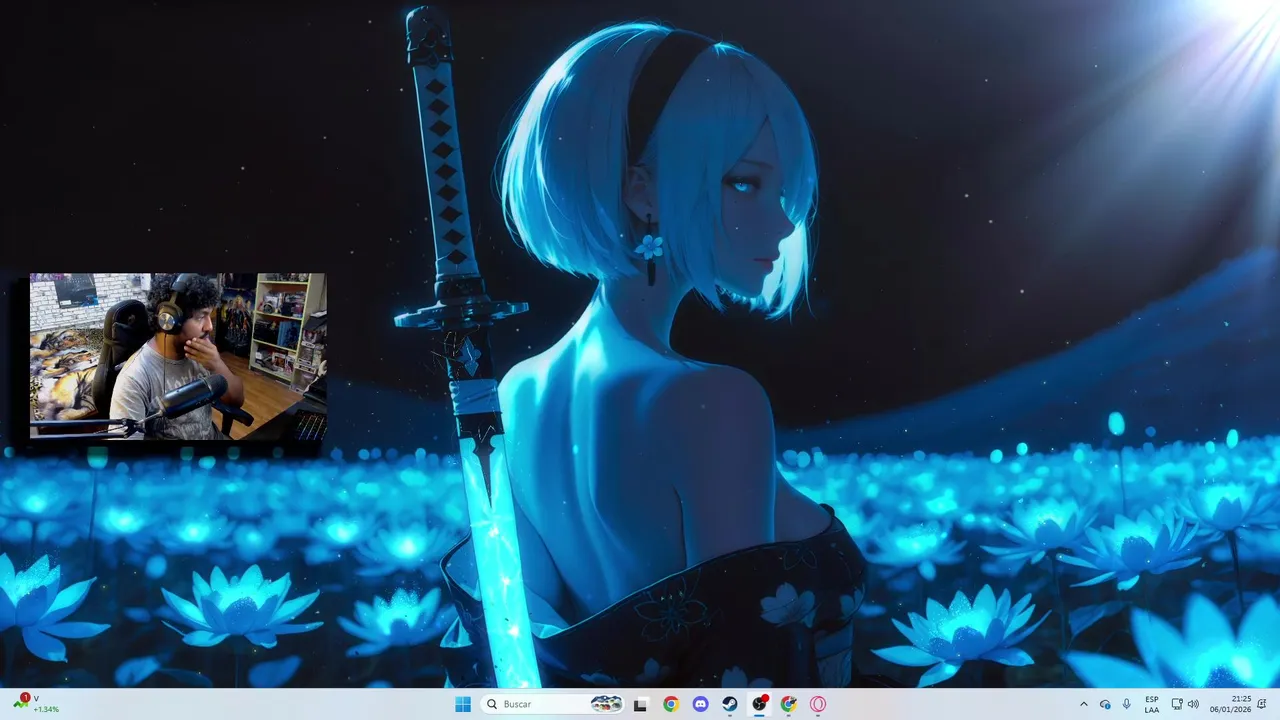The width and height of the screenshot is (1280, 720).
Task: Open Steam from the taskbar
Action: 730,704
